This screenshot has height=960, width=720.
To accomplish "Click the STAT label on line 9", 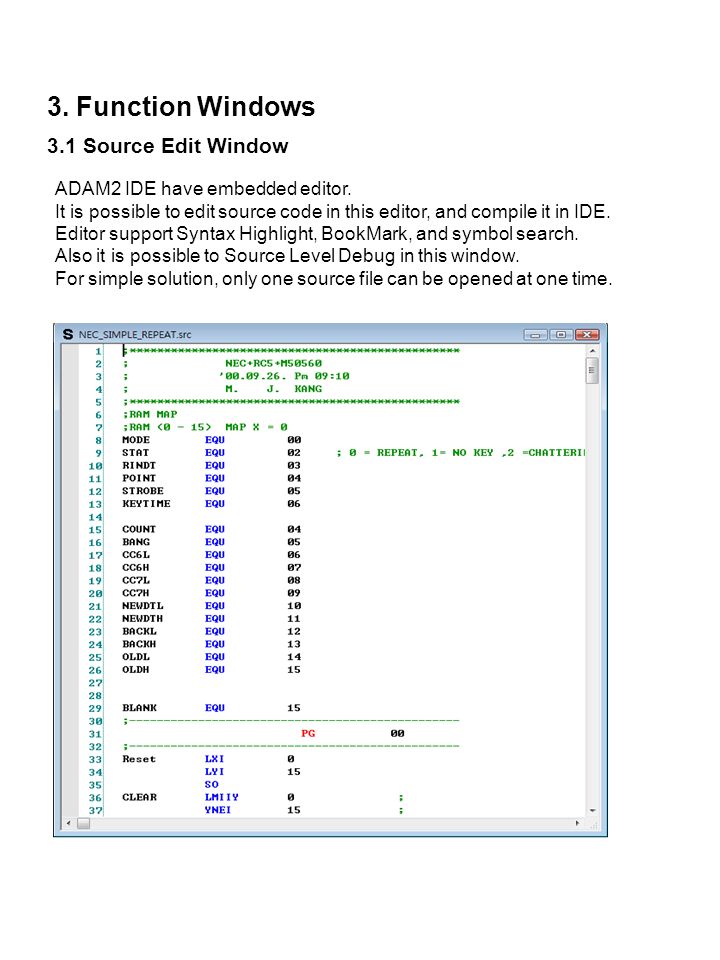I will coord(135,453).
